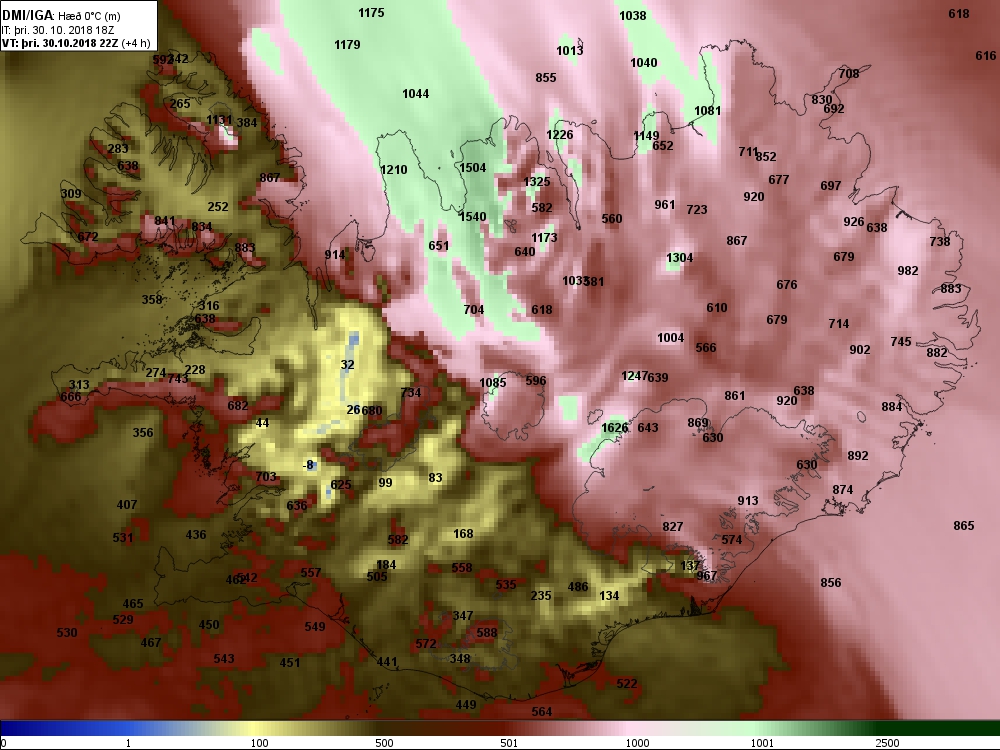Click the '913' value on the map
This screenshot has height=750, width=1000.
747,501
